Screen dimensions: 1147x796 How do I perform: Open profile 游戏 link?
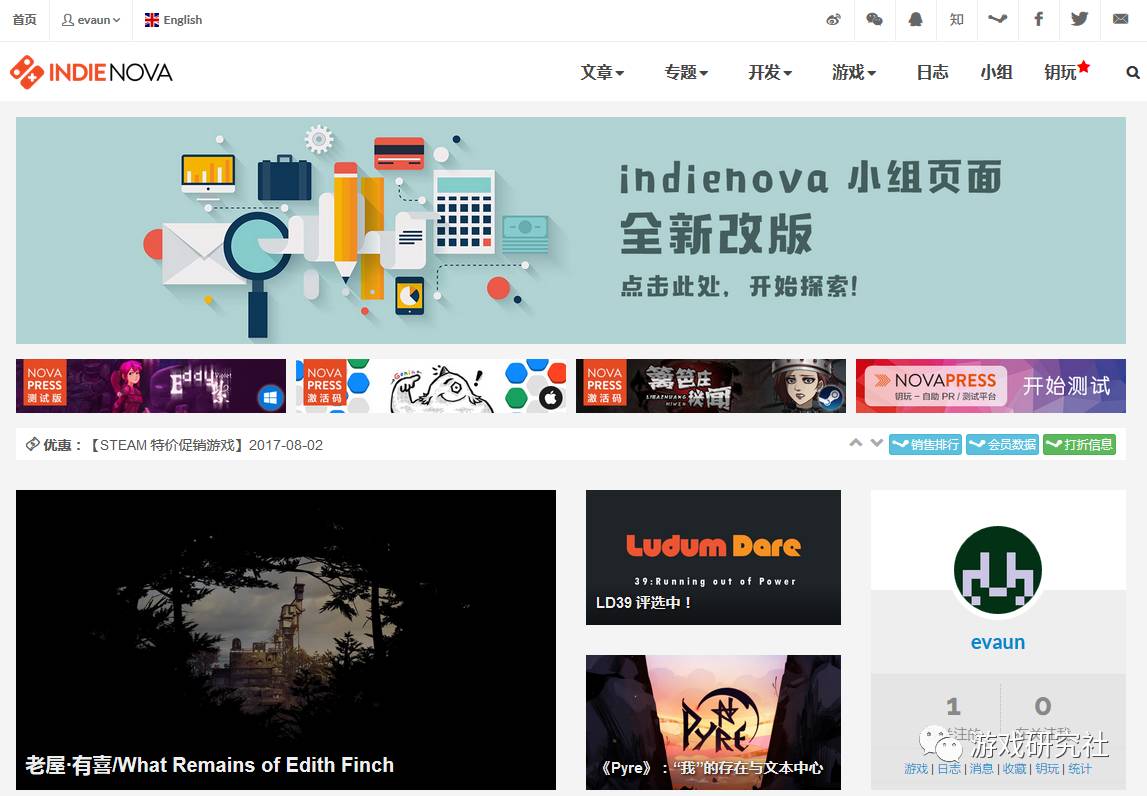(x=916, y=768)
